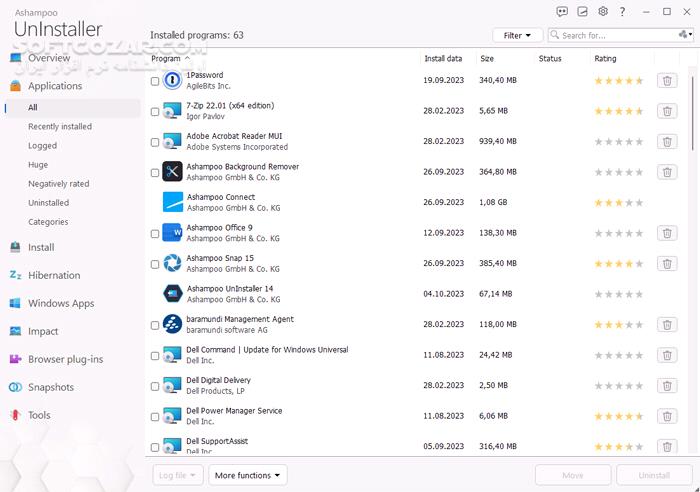The image size is (700, 492).
Task: Select the baramundi Management Agent checkbox
Action: [155, 325]
